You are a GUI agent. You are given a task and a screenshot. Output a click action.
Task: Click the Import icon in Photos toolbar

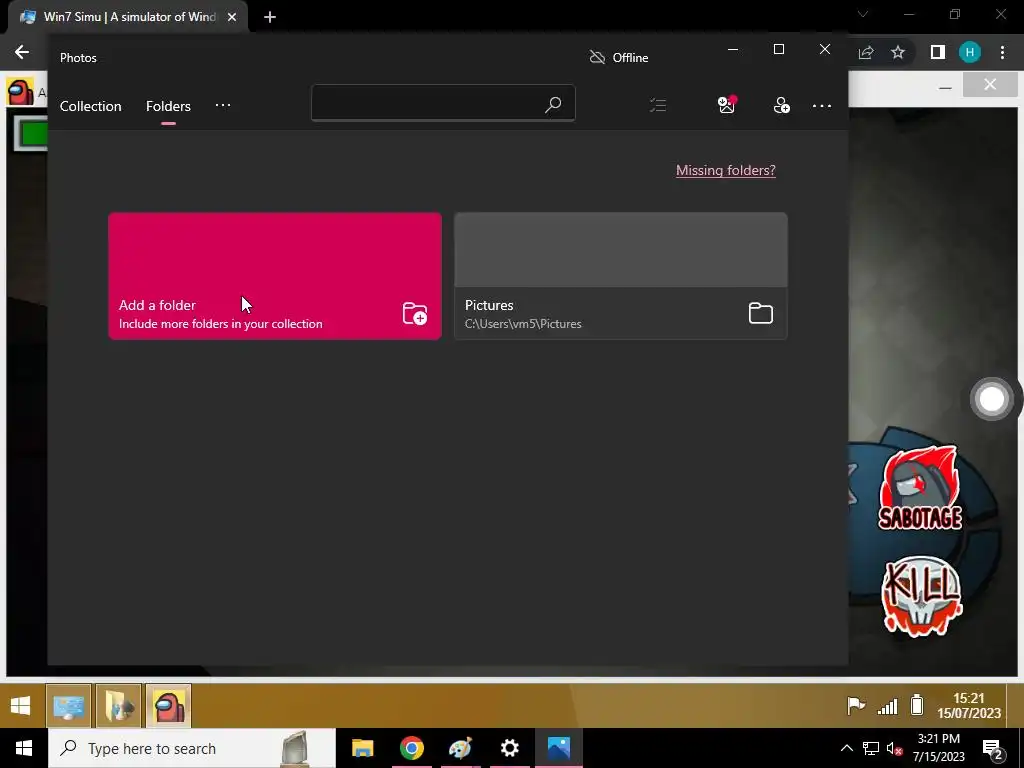pos(781,105)
